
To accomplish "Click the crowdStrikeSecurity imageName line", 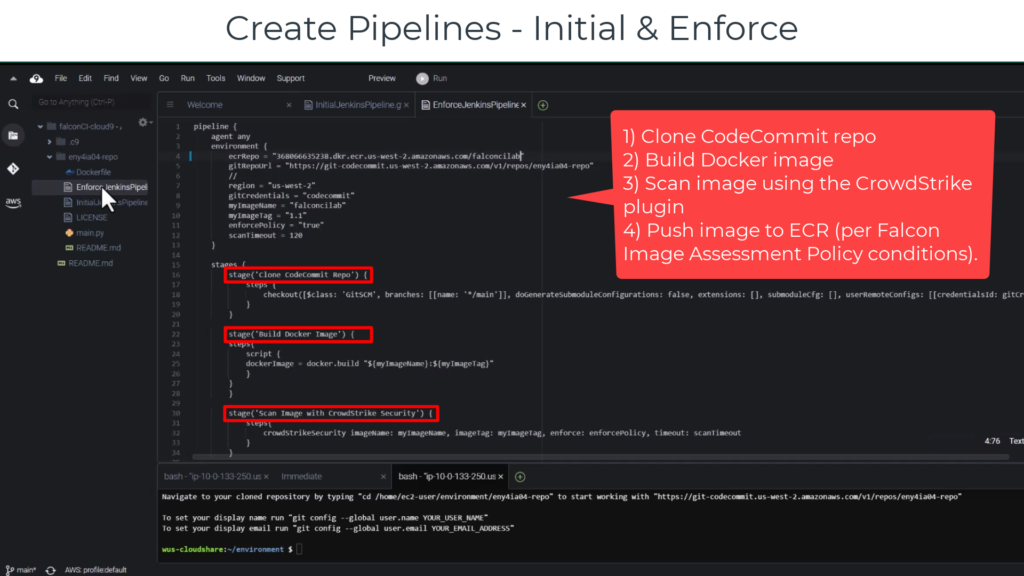I will [x=502, y=433].
